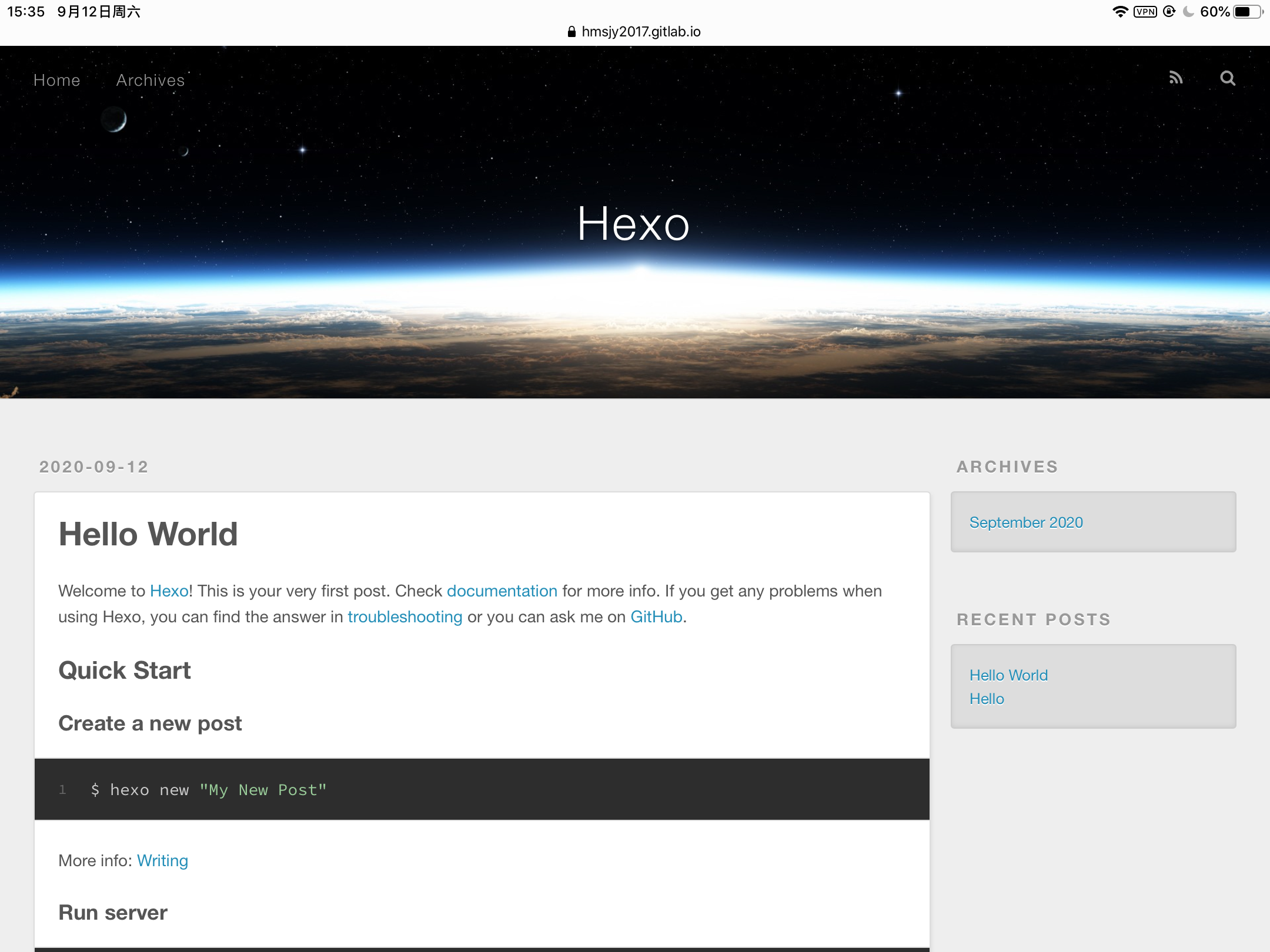Follow the Hexo link in welcome text
This screenshot has width=1270, height=952.
[x=169, y=591]
